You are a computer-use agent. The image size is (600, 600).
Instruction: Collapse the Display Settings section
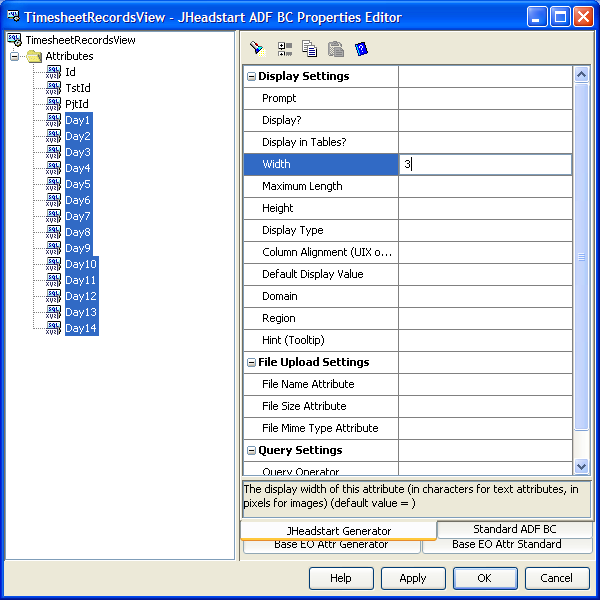click(x=251, y=77)
